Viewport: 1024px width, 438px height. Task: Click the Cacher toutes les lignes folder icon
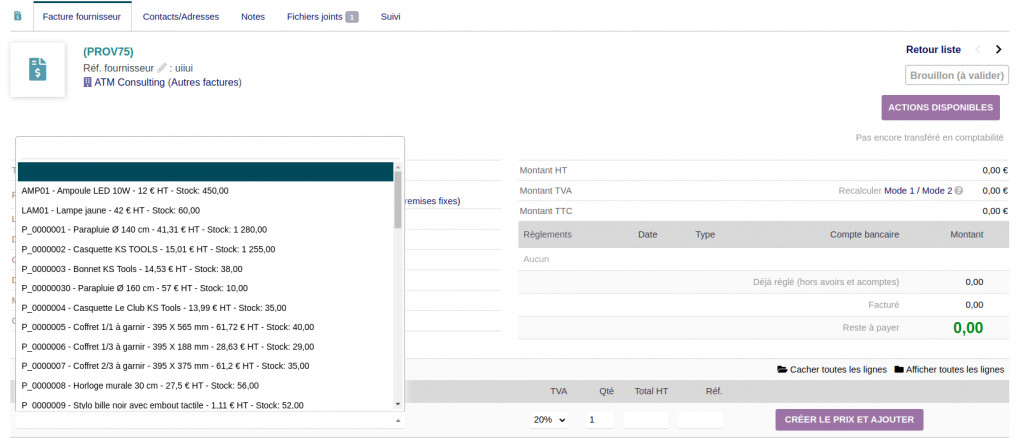782,369
